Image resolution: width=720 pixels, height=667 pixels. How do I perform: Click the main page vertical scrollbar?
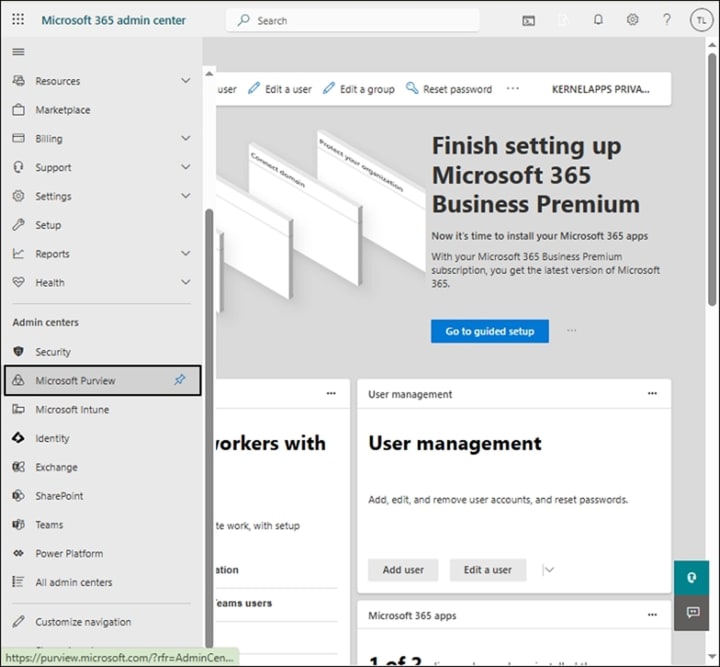tap(712, 179)
